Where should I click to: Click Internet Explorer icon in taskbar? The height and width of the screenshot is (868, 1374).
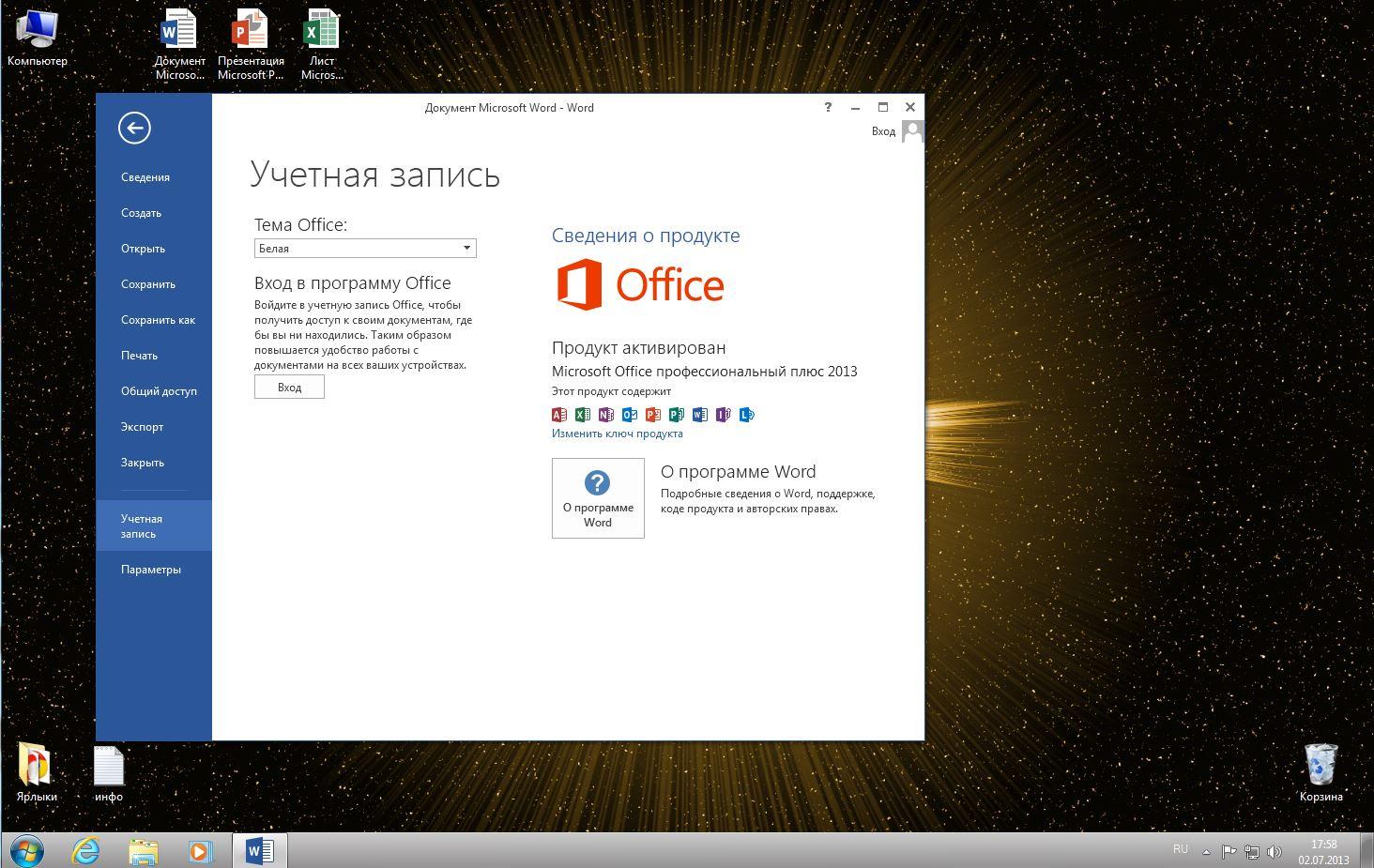(x=86, y=850)
